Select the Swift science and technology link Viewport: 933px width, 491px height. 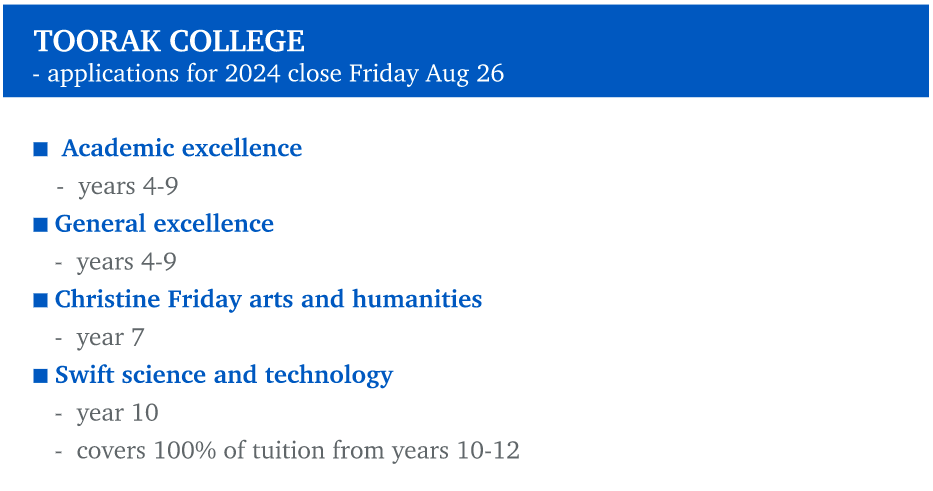(224, 375)
